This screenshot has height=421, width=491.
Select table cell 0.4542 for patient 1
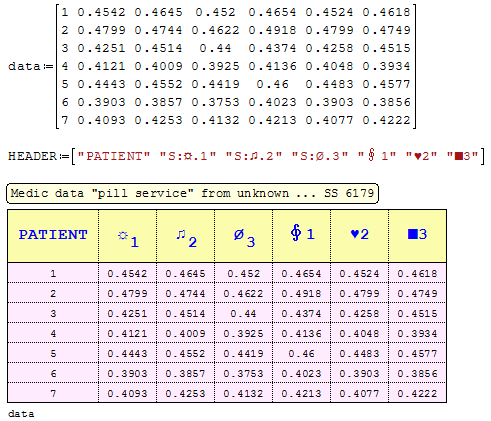pyautogui.click(x=127, y=274)
